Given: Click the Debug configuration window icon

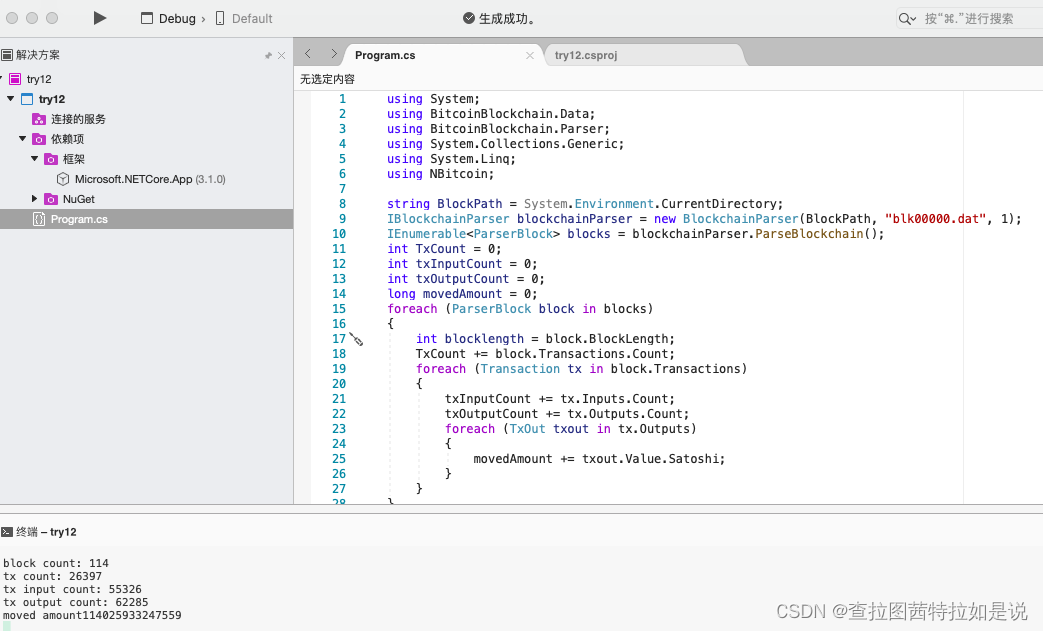Looking at the screenshot, I should coord(147,19).
